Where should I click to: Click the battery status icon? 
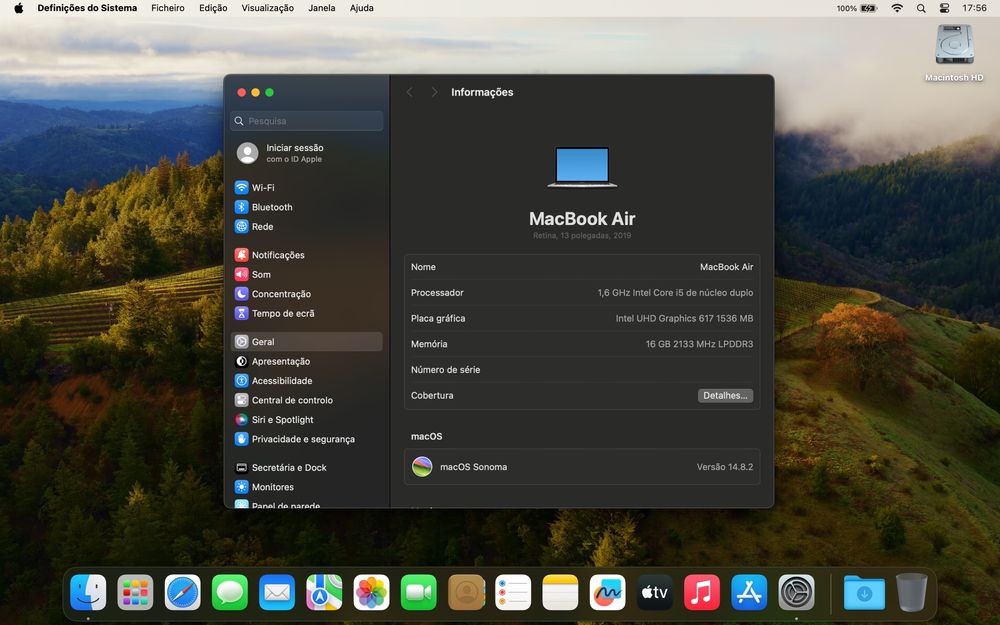tap(869, 8)
